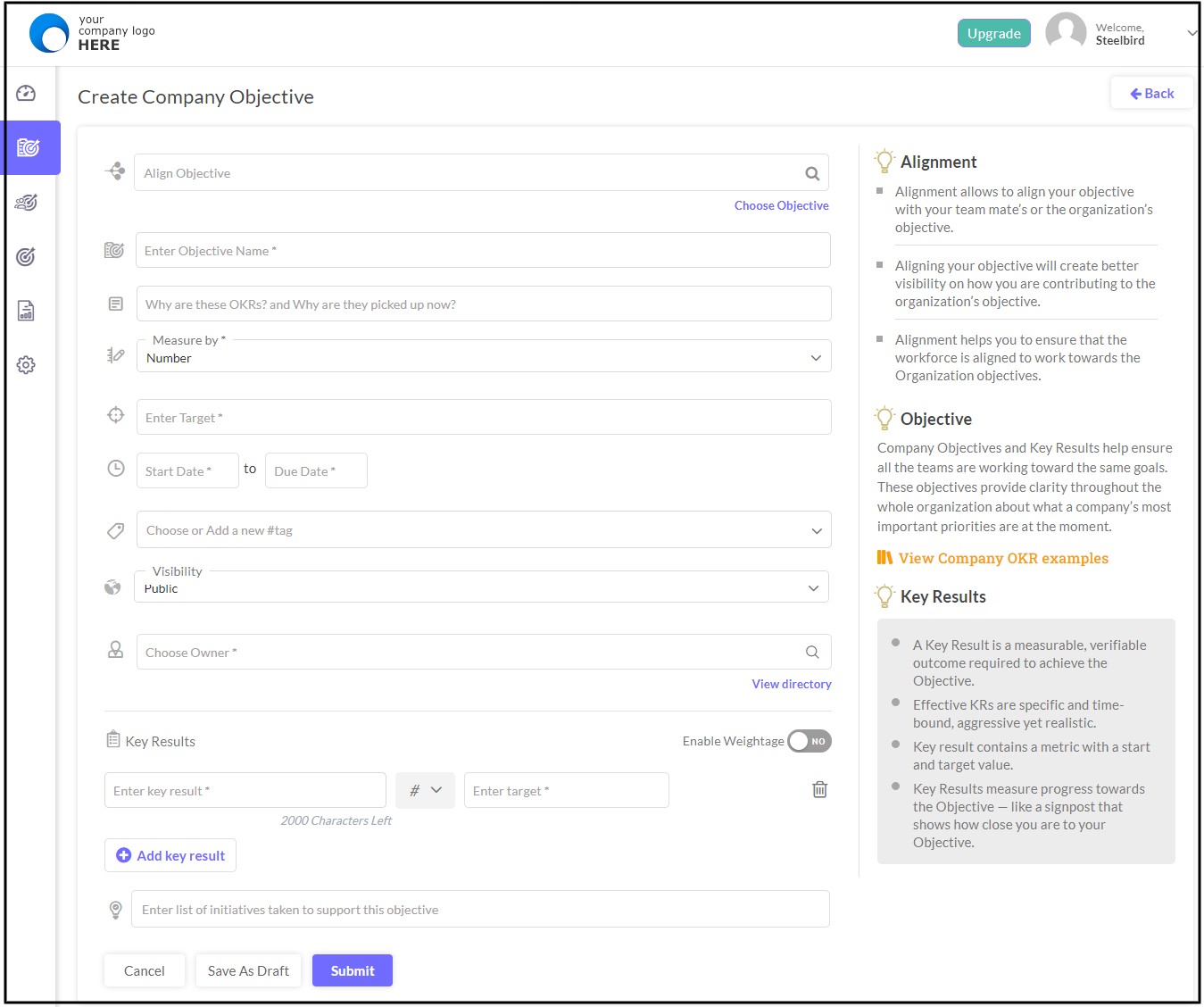Expand the Choose or Add a new #tag dropdown
The width and height of the screenshot is (1204, 1007).
815,529
